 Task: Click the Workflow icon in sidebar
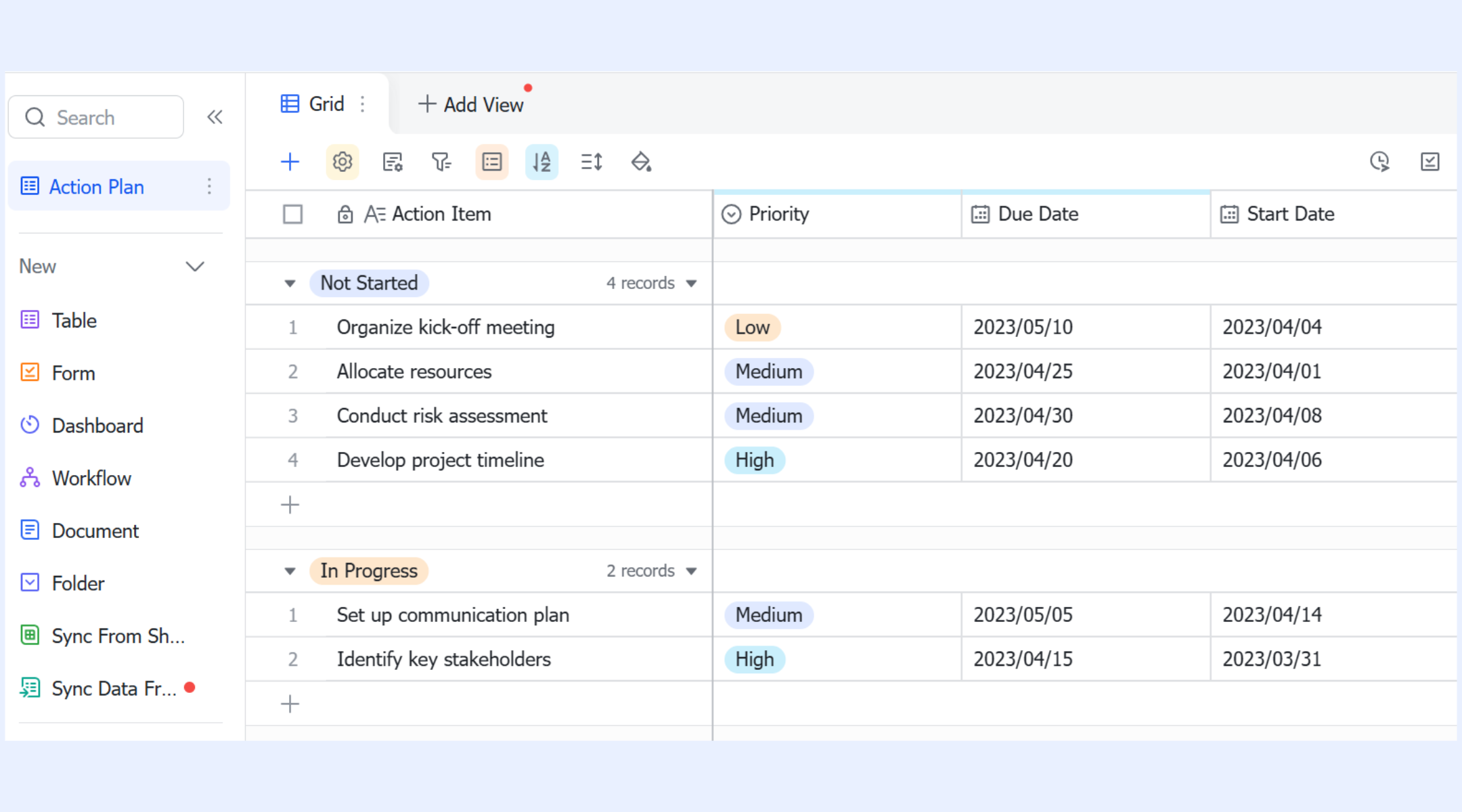[x=30, y=477]
